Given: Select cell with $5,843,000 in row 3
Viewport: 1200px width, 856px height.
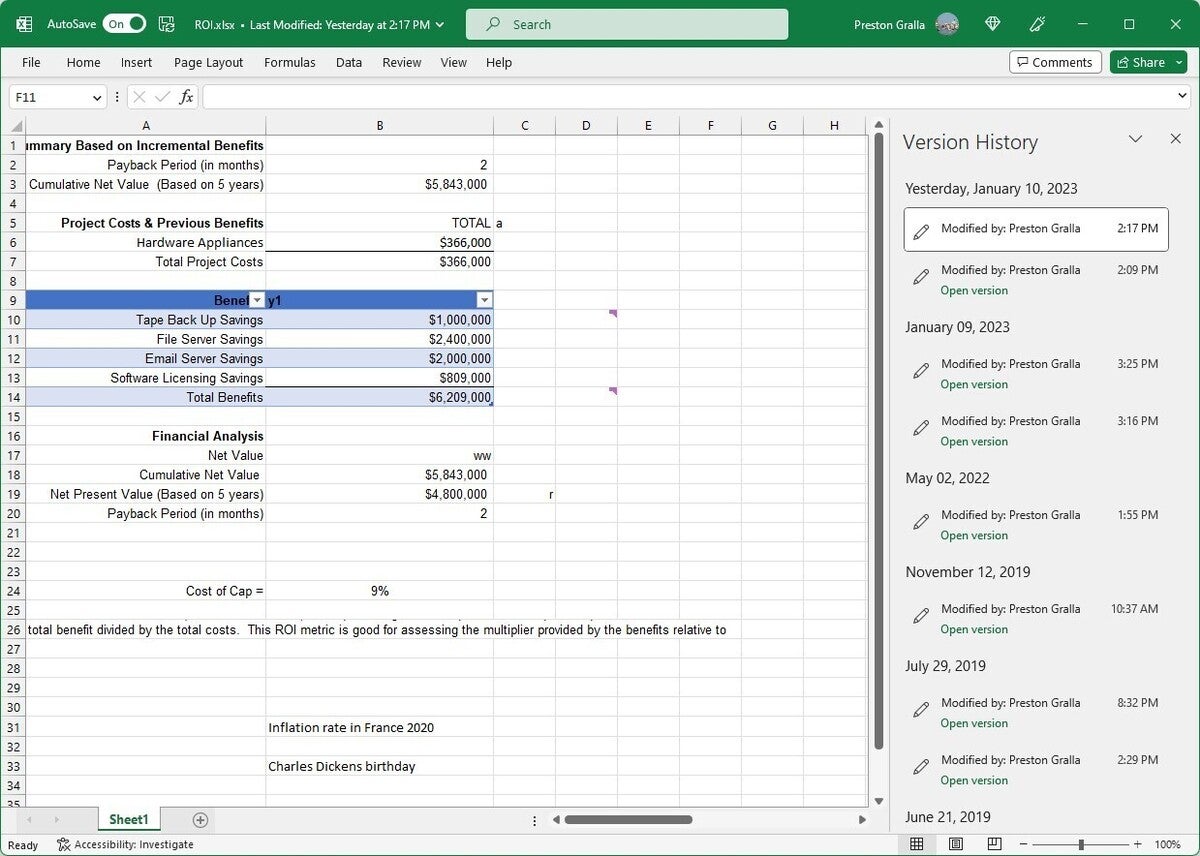Looking at the screenshot, I should pyautogui.click(x=379, y=184).
